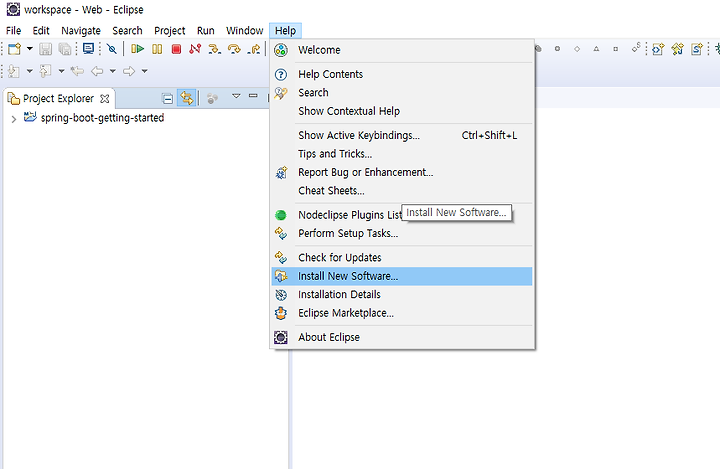Click the Step Over icon
The image size is (720, 469).
click(x=234, y=49)
